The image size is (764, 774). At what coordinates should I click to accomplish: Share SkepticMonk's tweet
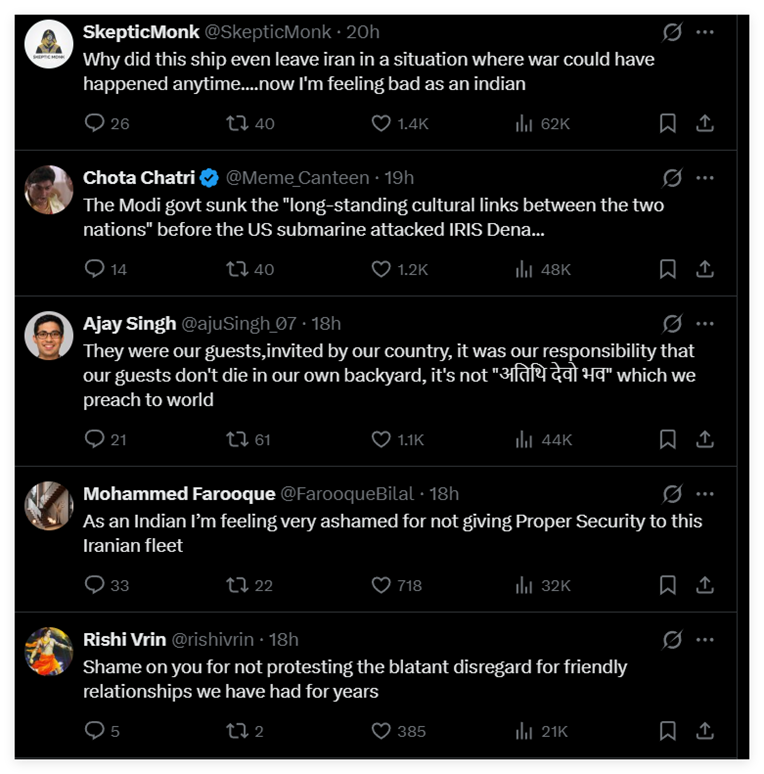coord(704,123)
